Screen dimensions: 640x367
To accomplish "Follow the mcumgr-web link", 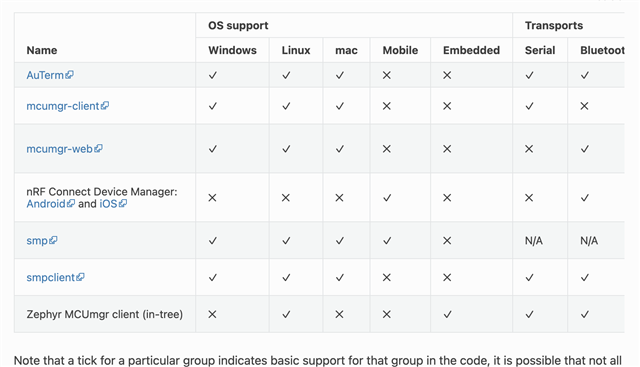I will [x=64, y=149].
